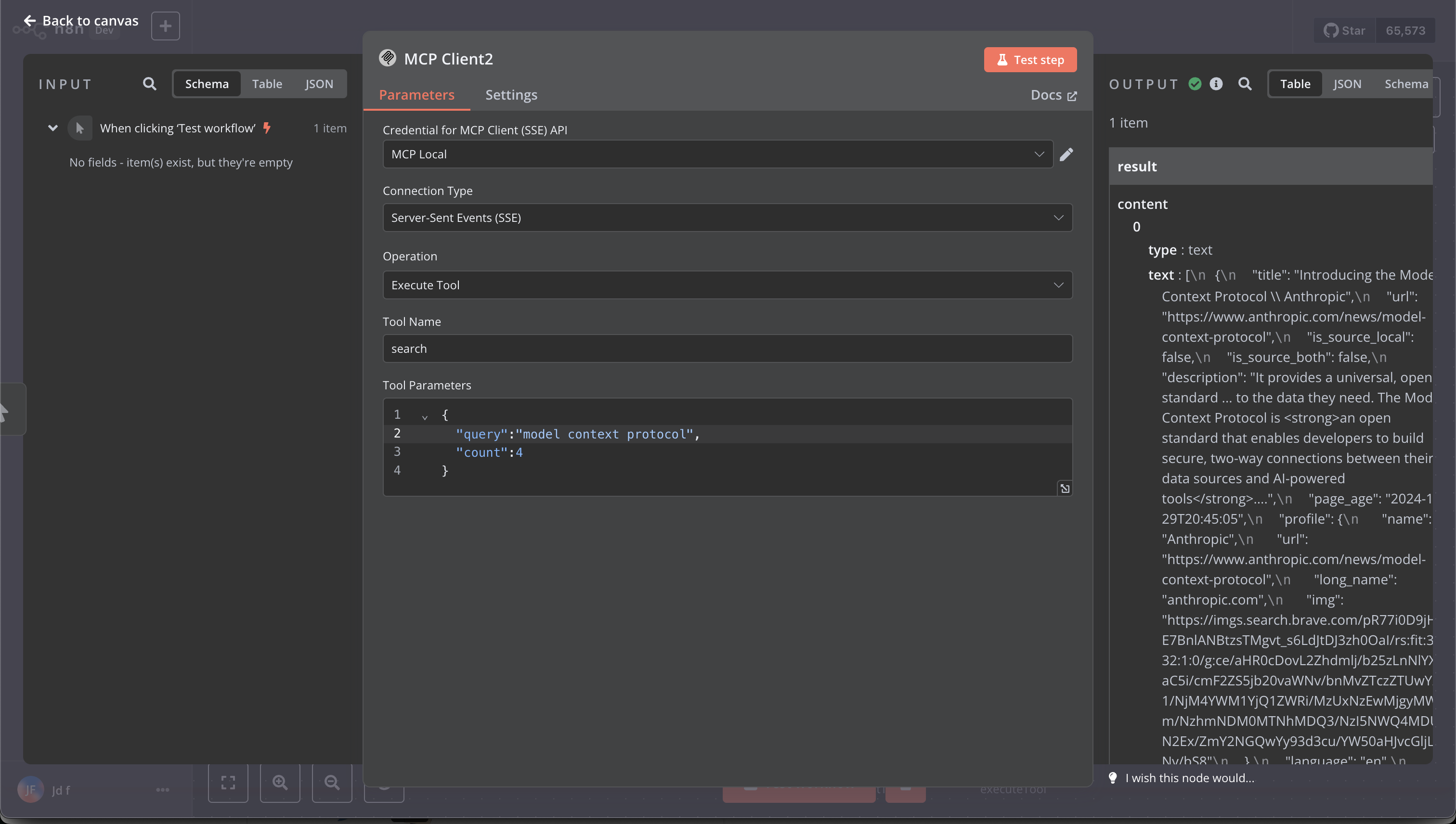Switch the input view to Table
This screenshot has height=824, width=1456.
[267, 84]
